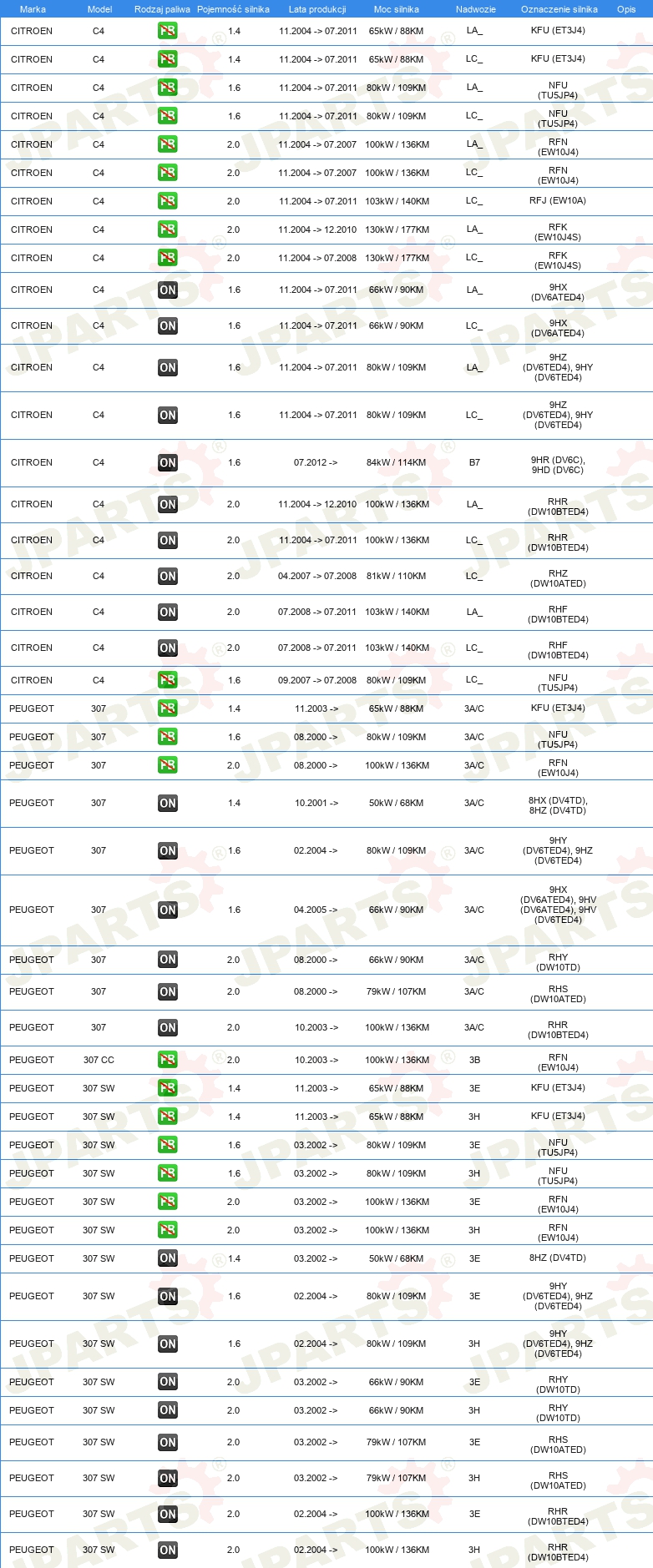Click the Lata produkcji column header
This screenshot has height=1568, width=653.
tap(317, 9)
